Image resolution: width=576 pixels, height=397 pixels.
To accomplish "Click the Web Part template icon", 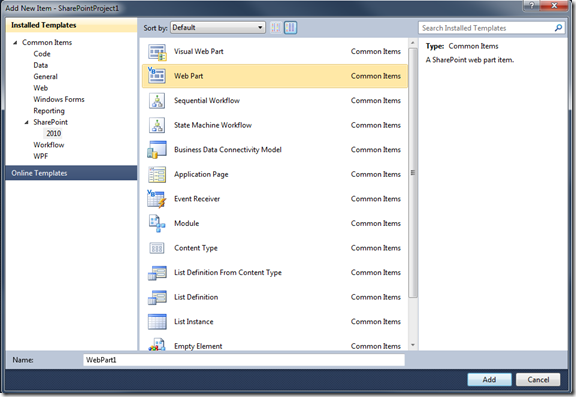I will pyautogui.click(x=157, y=76).
